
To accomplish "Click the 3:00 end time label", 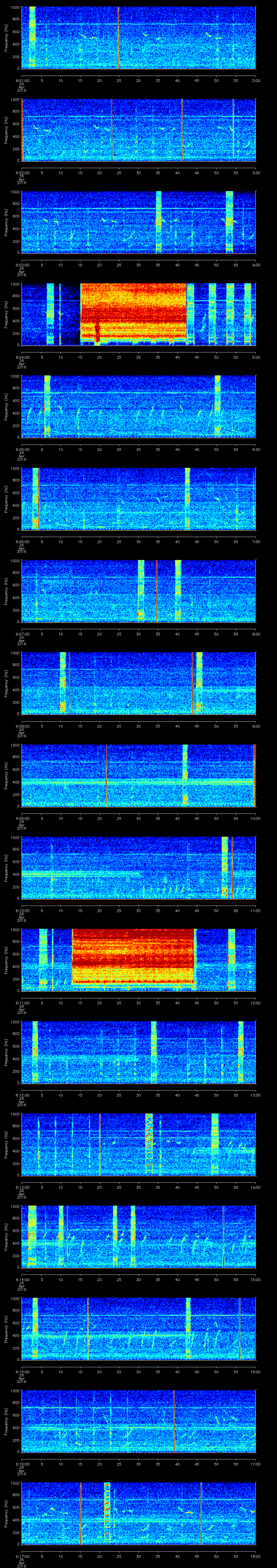I will pyautogui.click(x=256, y=173).
